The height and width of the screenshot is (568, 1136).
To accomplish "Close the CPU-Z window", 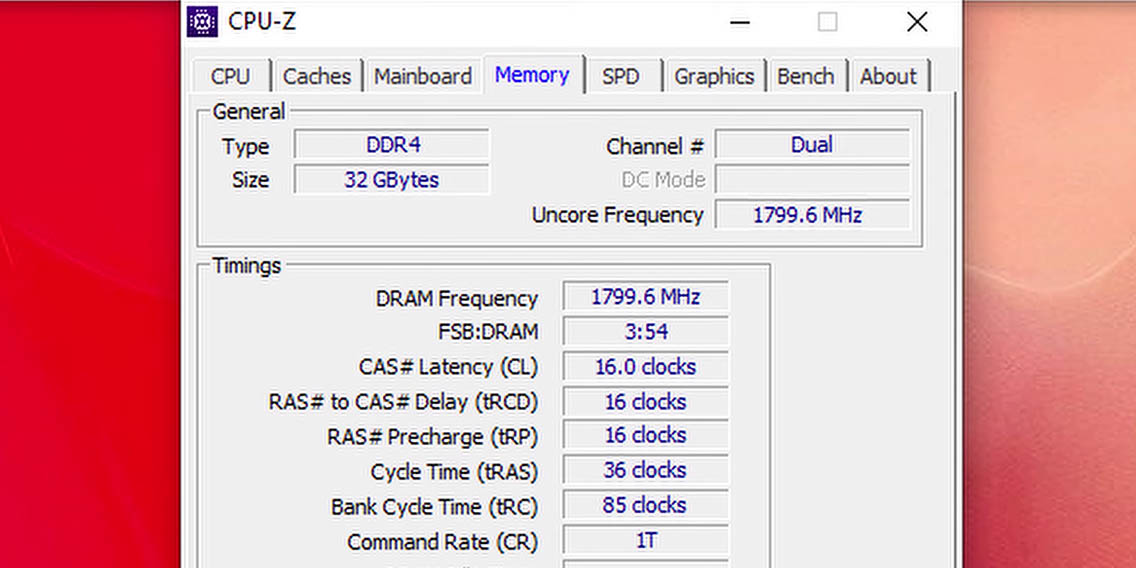I will tap(917, 22).
